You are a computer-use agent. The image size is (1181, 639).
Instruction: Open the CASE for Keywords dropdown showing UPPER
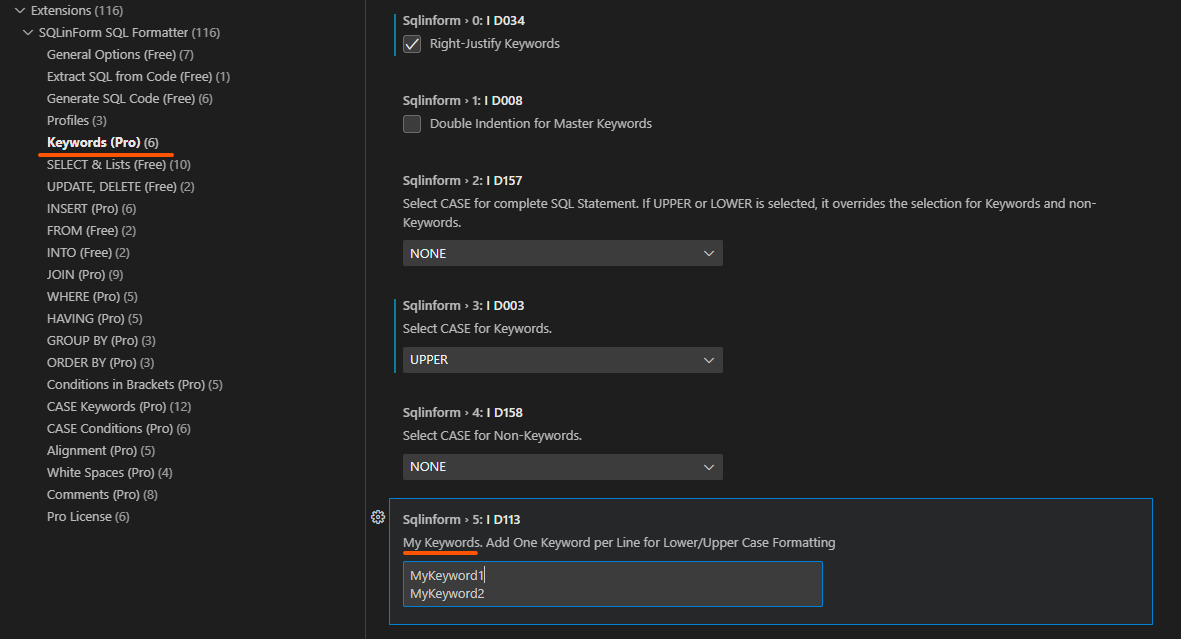pos(563,360)
